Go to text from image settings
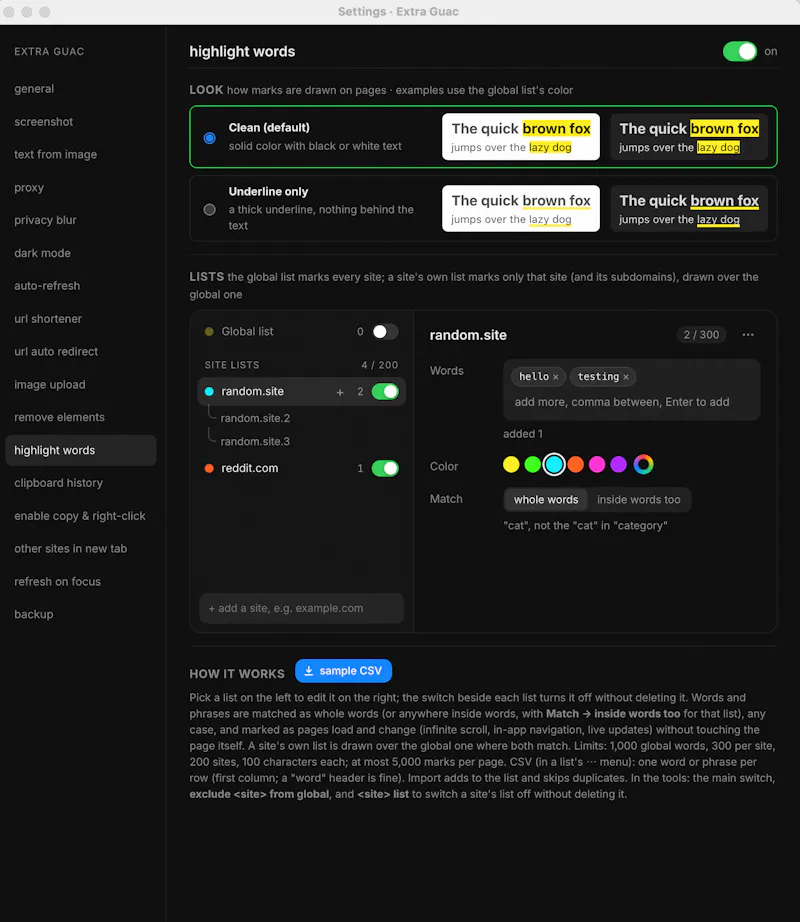This screenshot has height=922, width=800. (81, 155)
